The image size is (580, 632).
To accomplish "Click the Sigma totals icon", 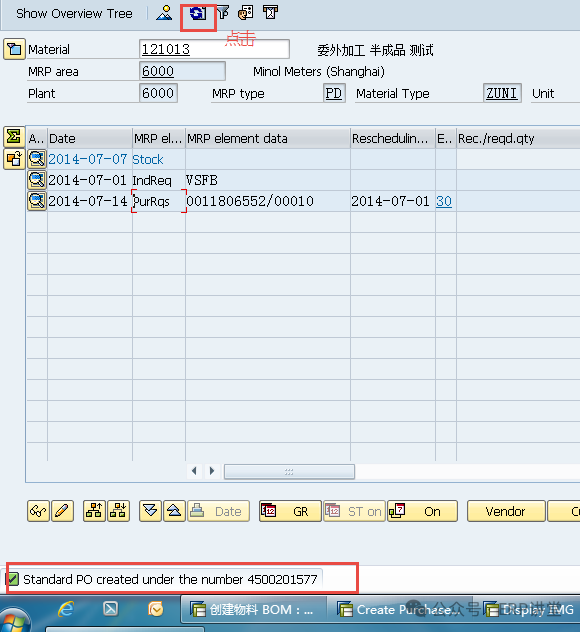I will pos(14,137).
